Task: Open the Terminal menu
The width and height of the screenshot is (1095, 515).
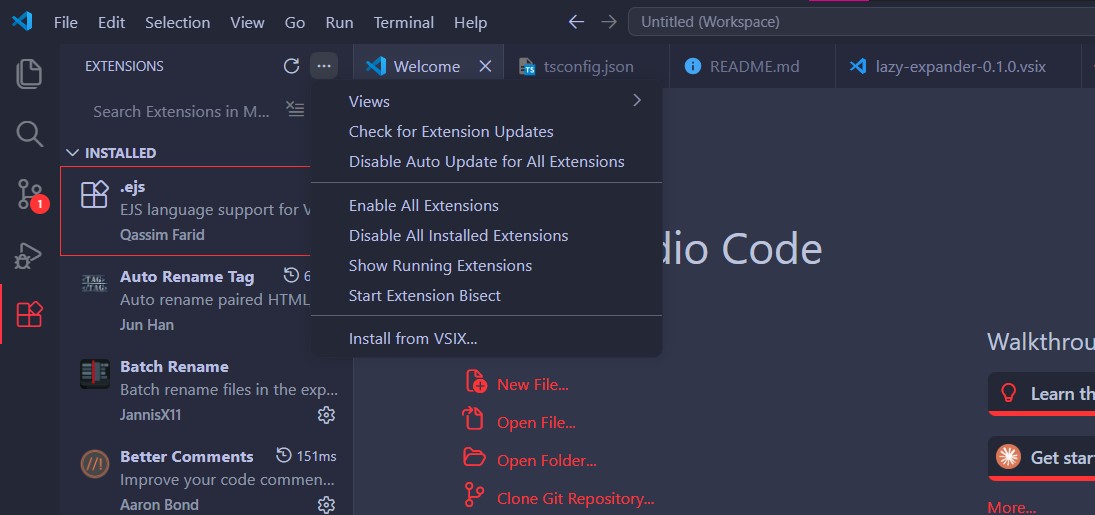Action: click(404, 22)
